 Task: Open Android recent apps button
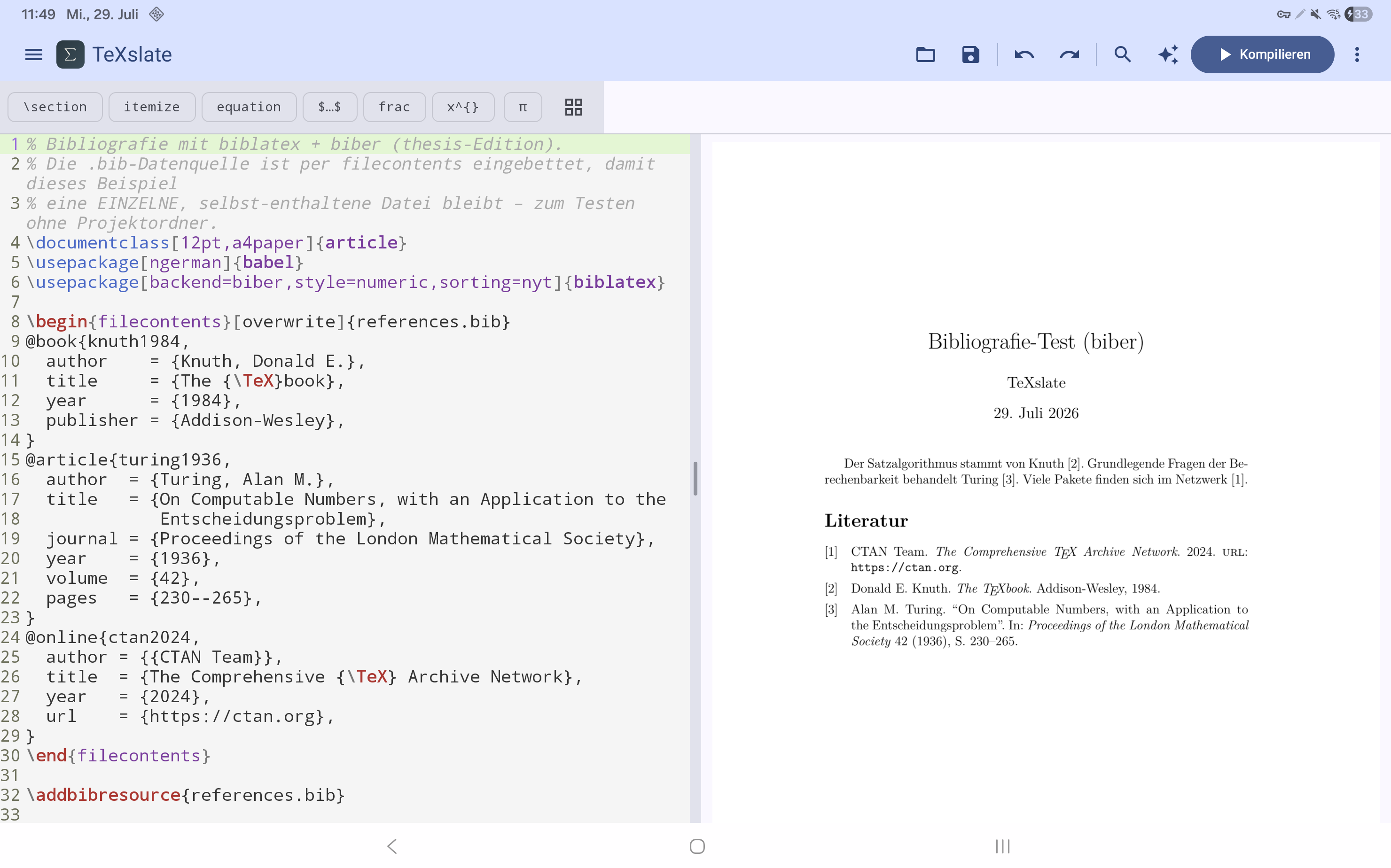pyautogui.click(x=1003, y=845)
